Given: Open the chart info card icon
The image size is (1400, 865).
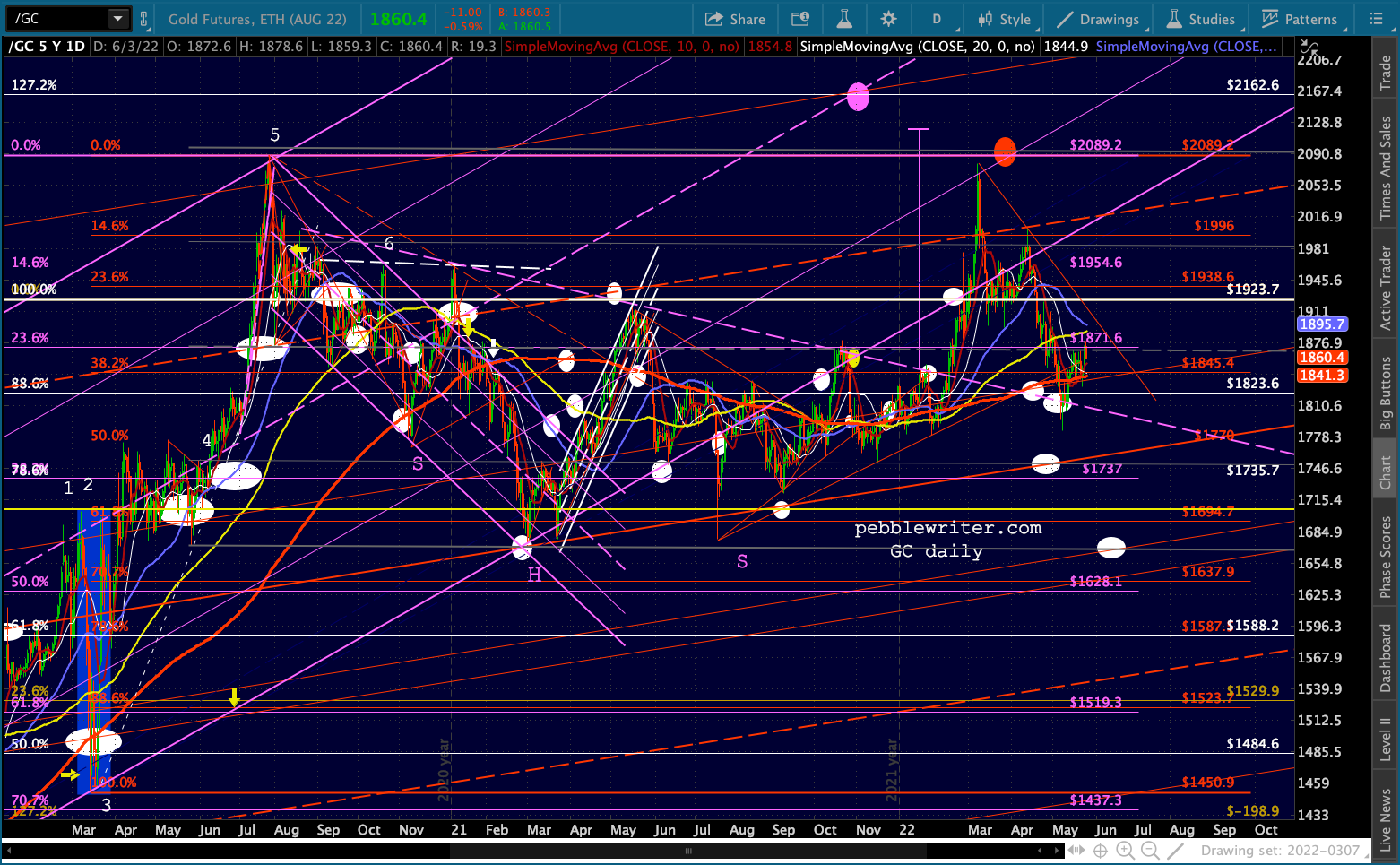Looking at the screenshot, I should [x=800, y=19].
